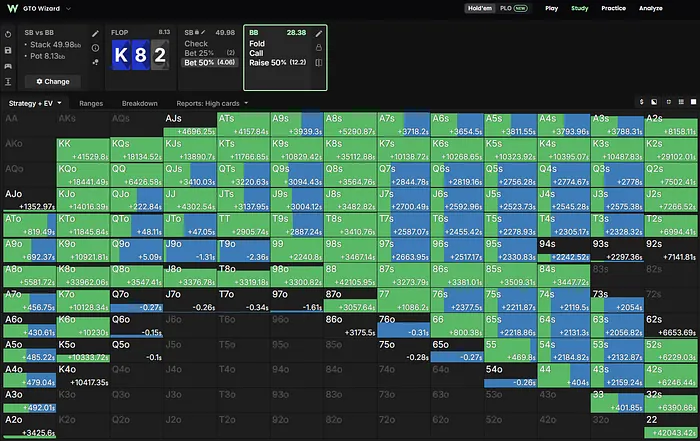This screenshot has width=700, height=441.
Task: Edit the SB vs BB setup with pencil icon
Action: [95, 33]
